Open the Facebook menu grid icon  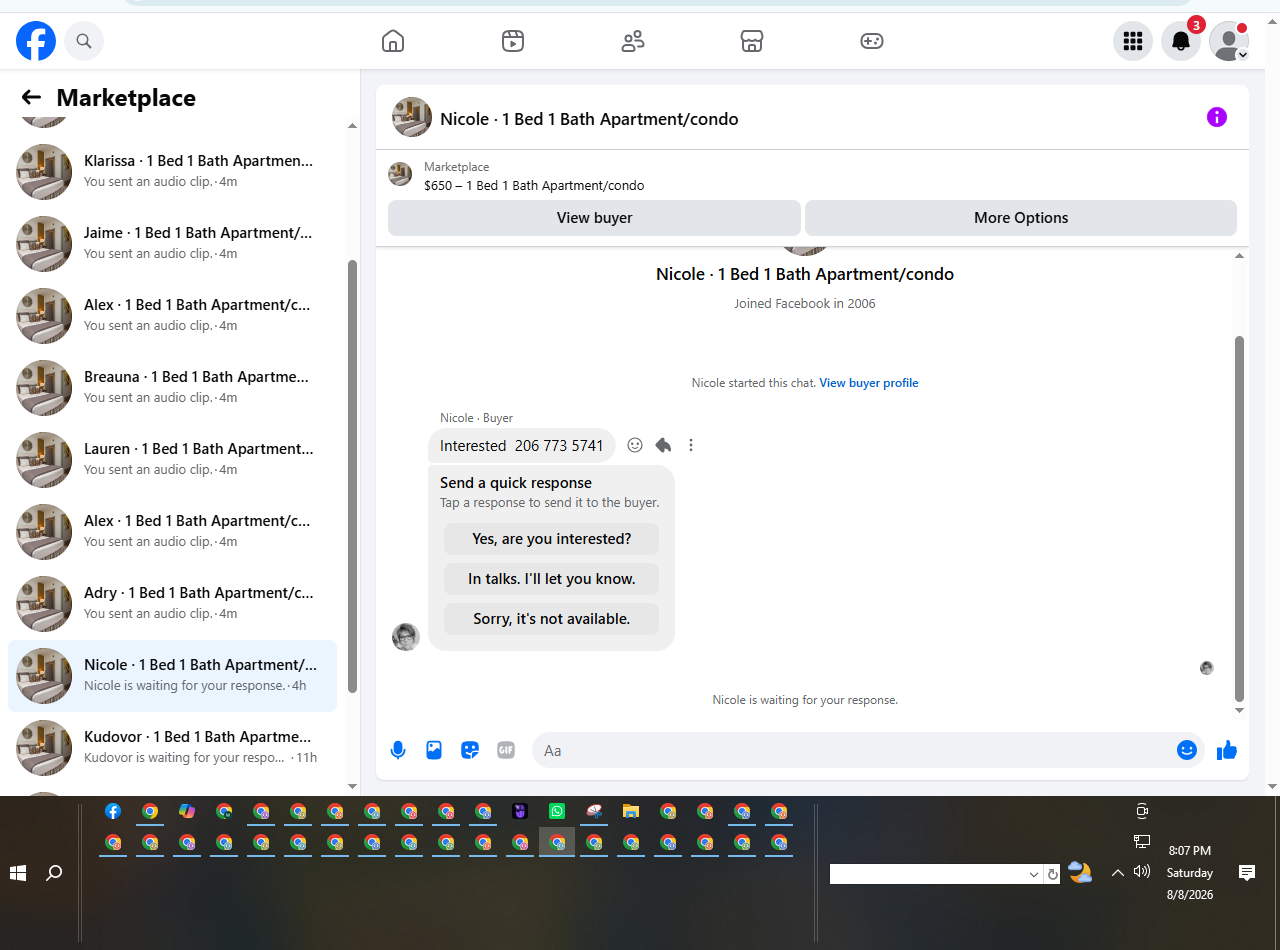click(x=1133, y=41)
